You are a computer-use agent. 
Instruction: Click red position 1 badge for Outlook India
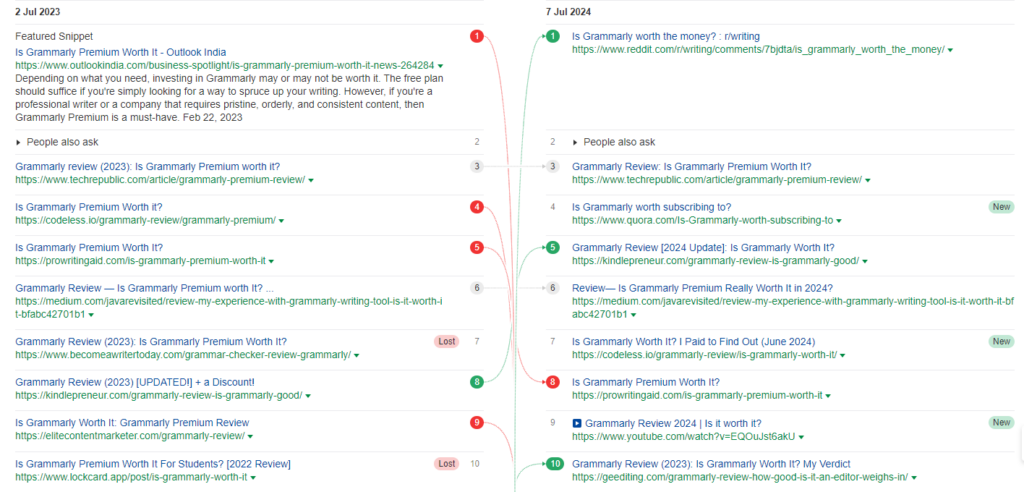(x=477, y=37)
